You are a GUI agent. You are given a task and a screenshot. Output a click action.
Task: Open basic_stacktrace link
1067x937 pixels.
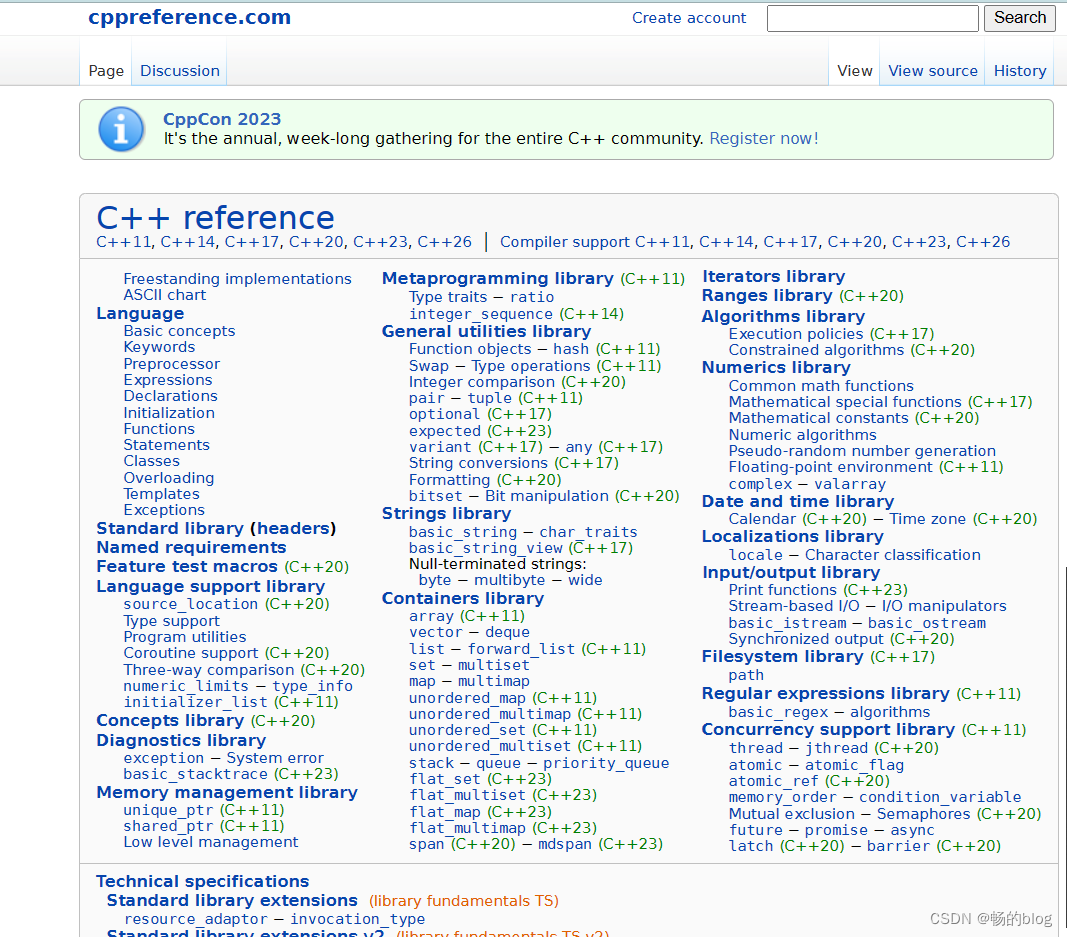(x=195, y=774)
